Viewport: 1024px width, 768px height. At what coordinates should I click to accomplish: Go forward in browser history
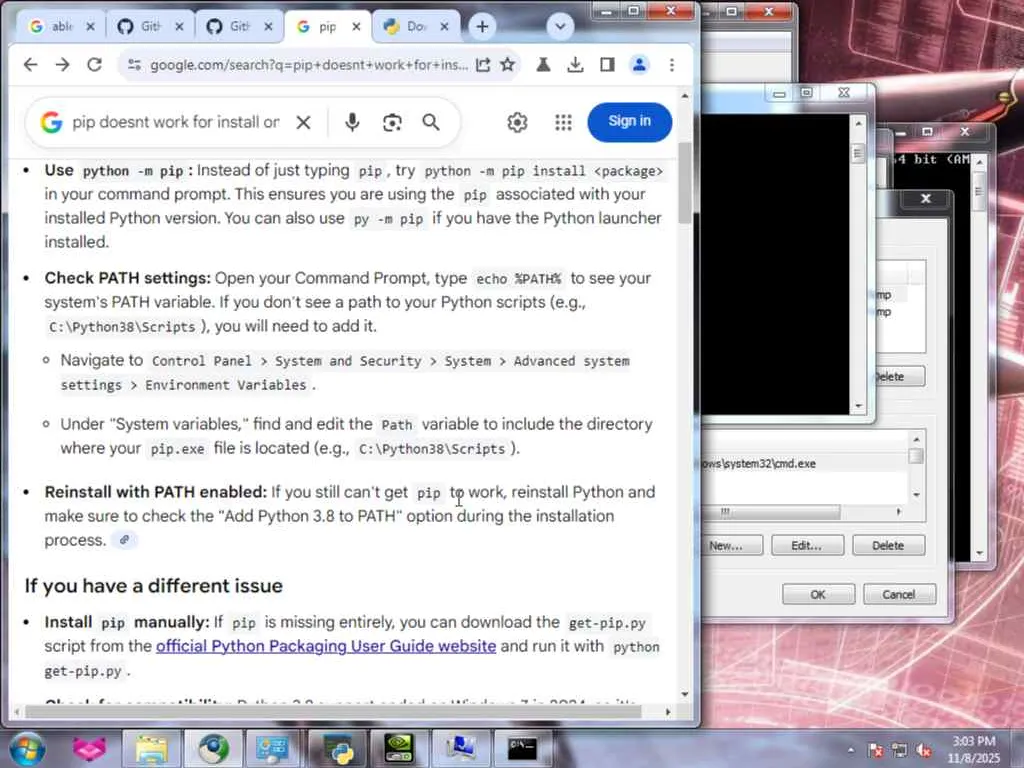tap(62, 65)
